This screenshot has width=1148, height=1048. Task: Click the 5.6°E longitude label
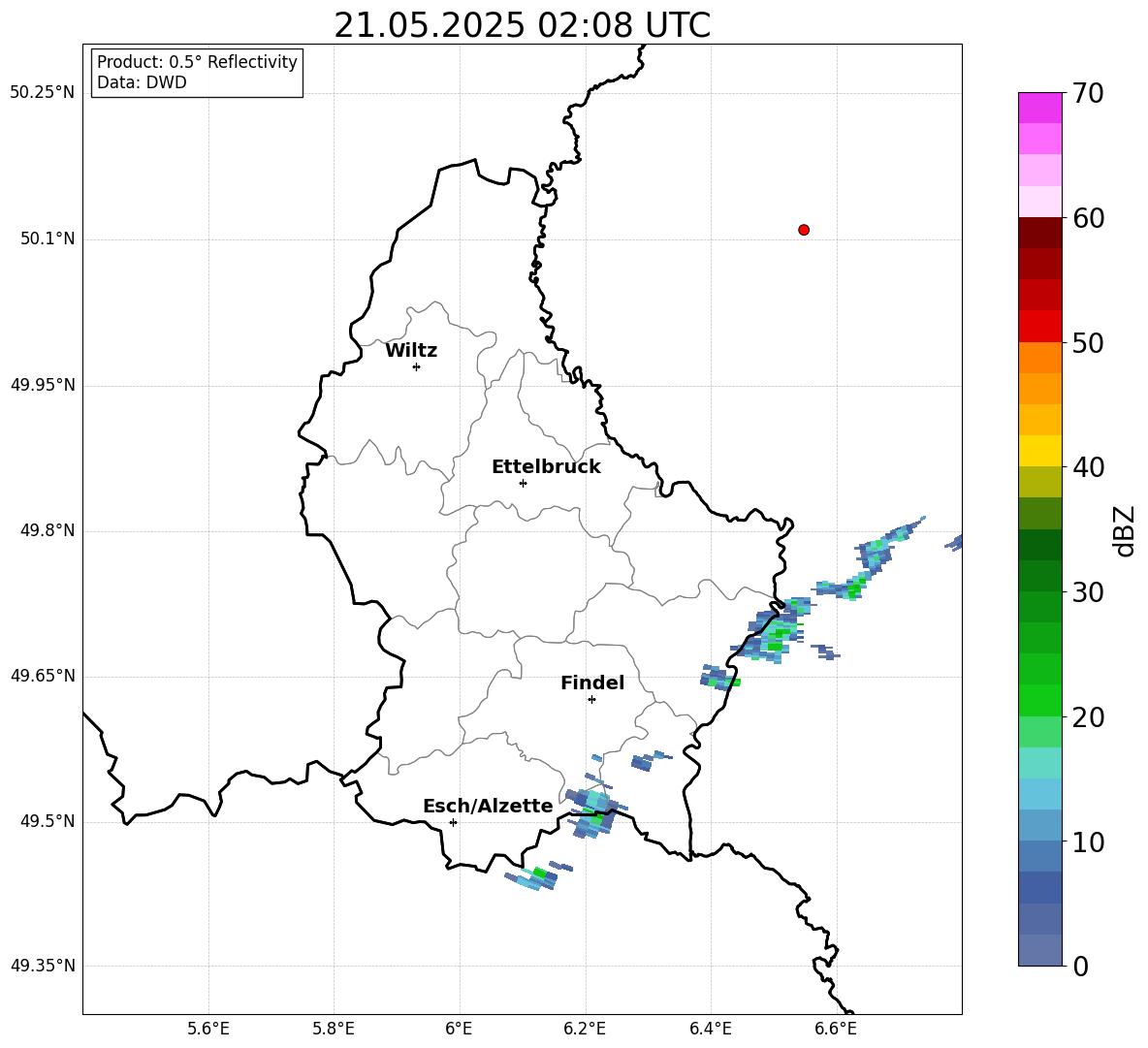(x=207, y=1029)
